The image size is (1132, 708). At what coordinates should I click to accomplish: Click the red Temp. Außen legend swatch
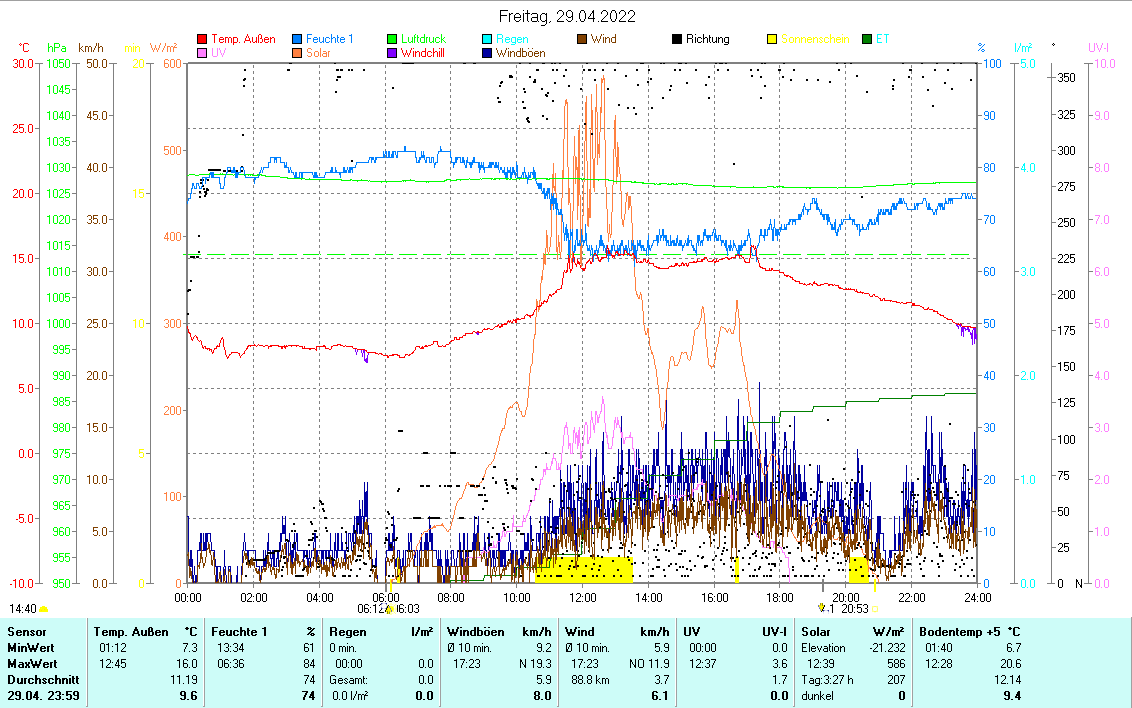pyautogui.click(x=203, y=40)
